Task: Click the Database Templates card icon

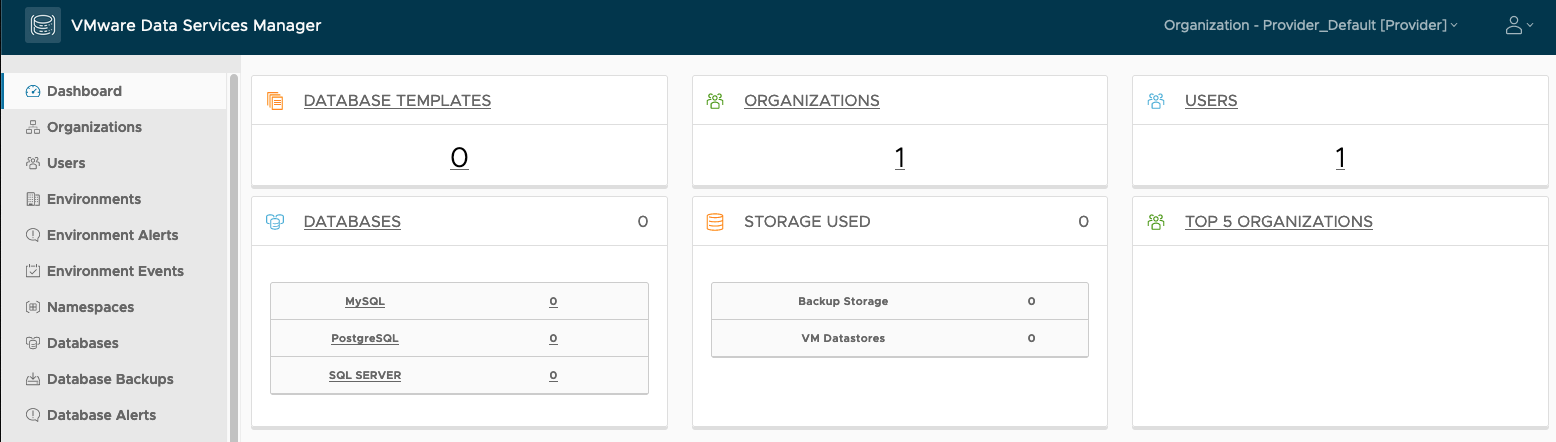Action: coord(276,101)
